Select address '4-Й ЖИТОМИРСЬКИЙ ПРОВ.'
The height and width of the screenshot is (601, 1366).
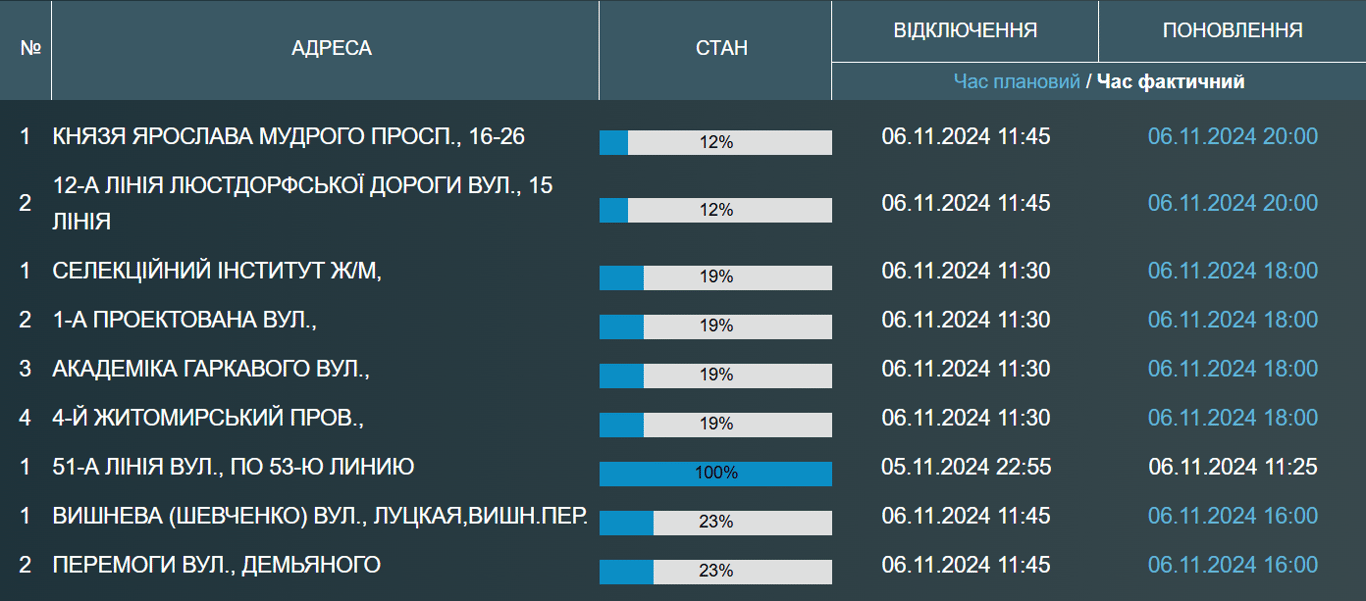click(x=208, y=418)
